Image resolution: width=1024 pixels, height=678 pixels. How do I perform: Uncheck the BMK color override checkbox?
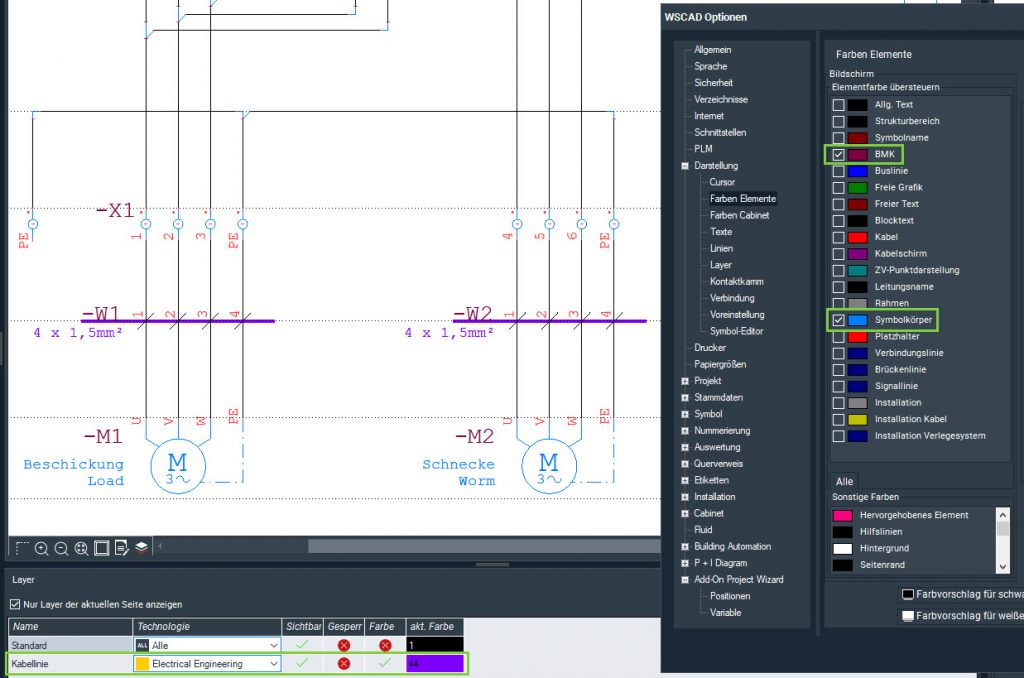click(x=838, y=154)
